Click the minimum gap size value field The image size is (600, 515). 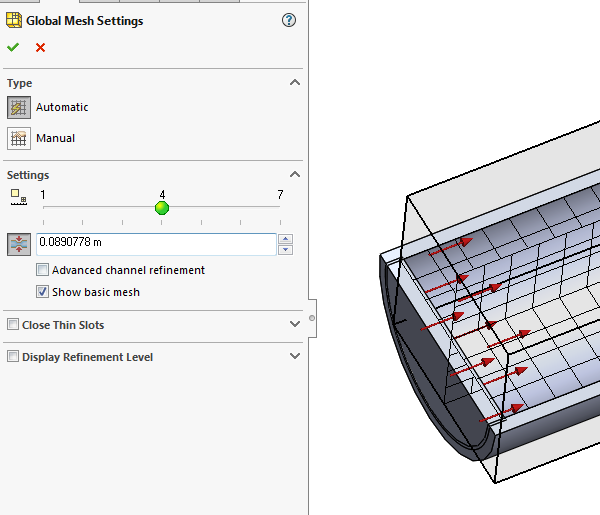(156, 244)
